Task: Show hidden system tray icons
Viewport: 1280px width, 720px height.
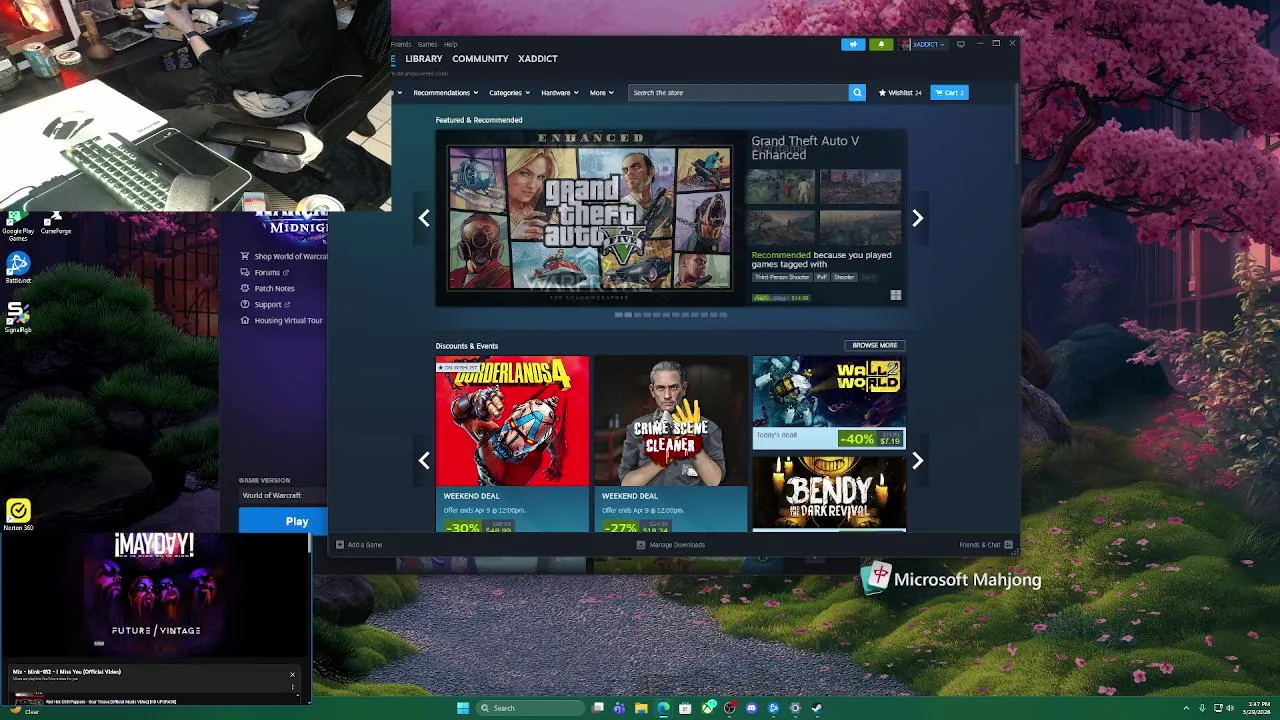Action: pos(1187,708)
